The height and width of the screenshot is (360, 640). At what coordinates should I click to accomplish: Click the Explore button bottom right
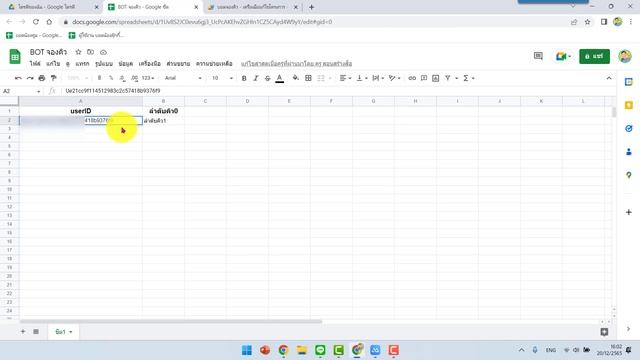(x=604, y=332)
